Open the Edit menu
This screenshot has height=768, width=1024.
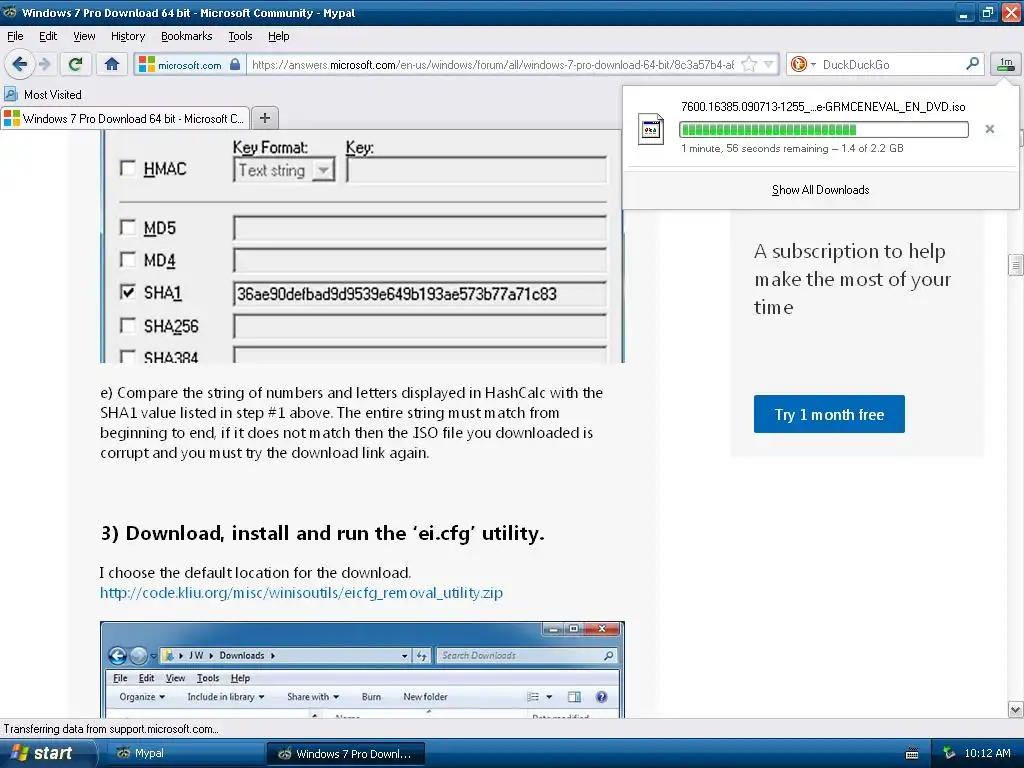pos(48,36)
